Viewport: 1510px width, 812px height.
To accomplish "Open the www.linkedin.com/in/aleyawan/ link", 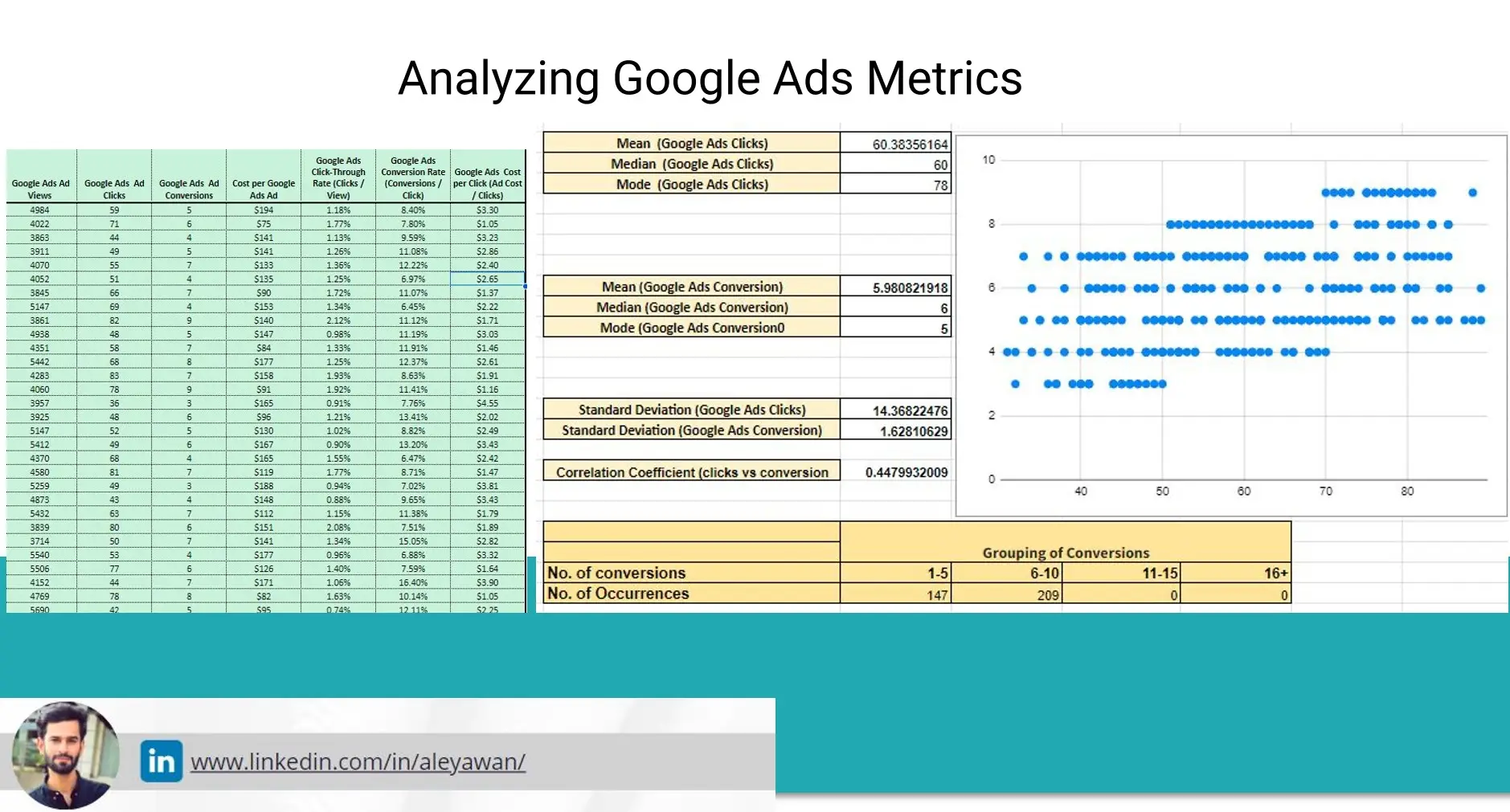I will (358, 761).
